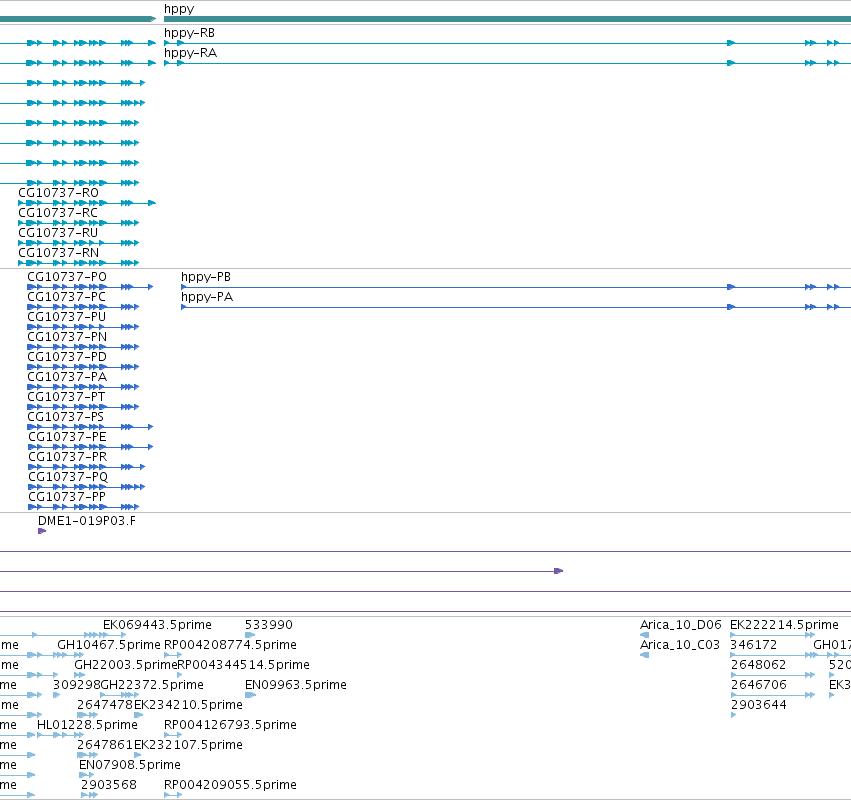
Task: Pick the CG10737-PA protein
Action: (x=67, y=377)
